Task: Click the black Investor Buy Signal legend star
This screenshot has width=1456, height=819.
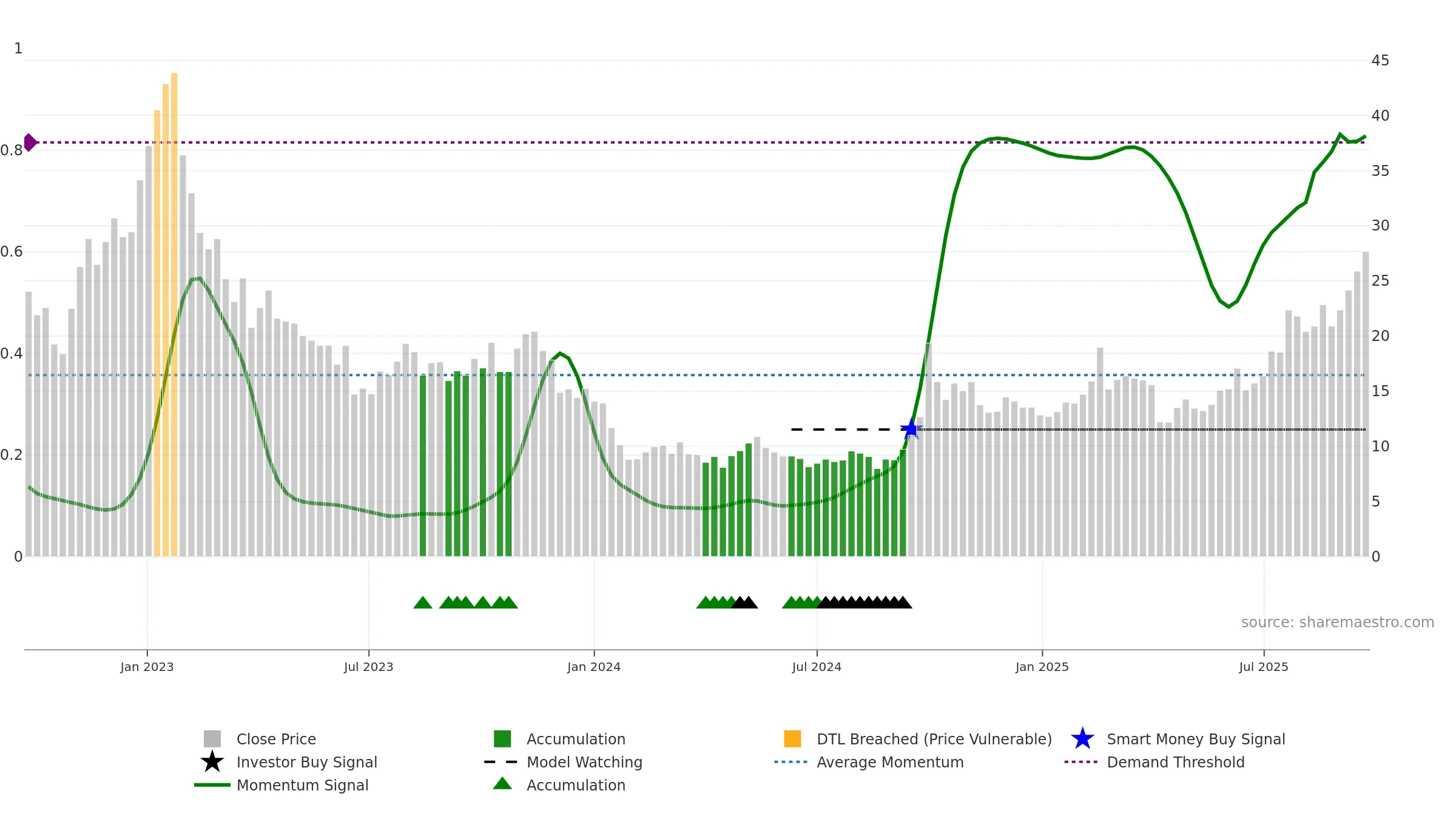Action: tap(212, 762)
